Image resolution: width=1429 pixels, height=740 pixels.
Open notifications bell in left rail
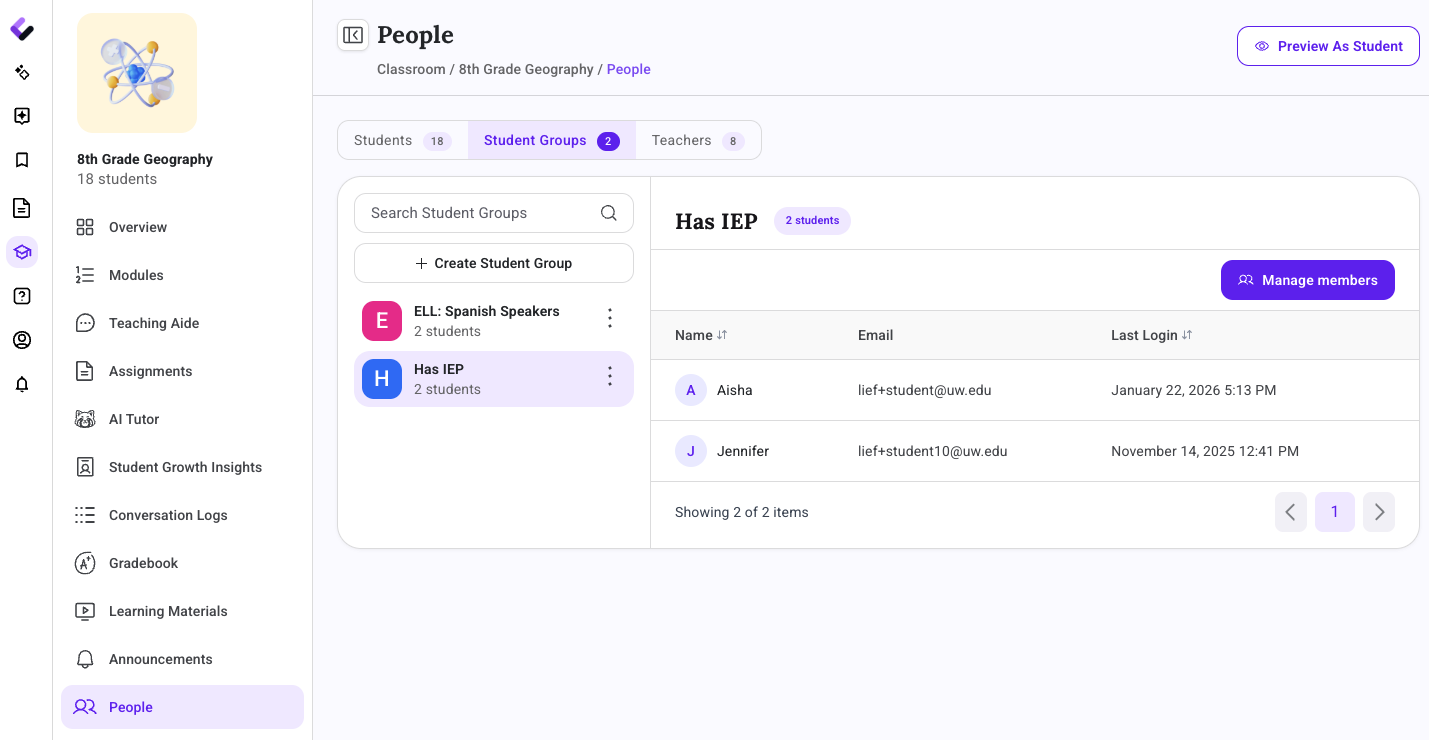22,384
